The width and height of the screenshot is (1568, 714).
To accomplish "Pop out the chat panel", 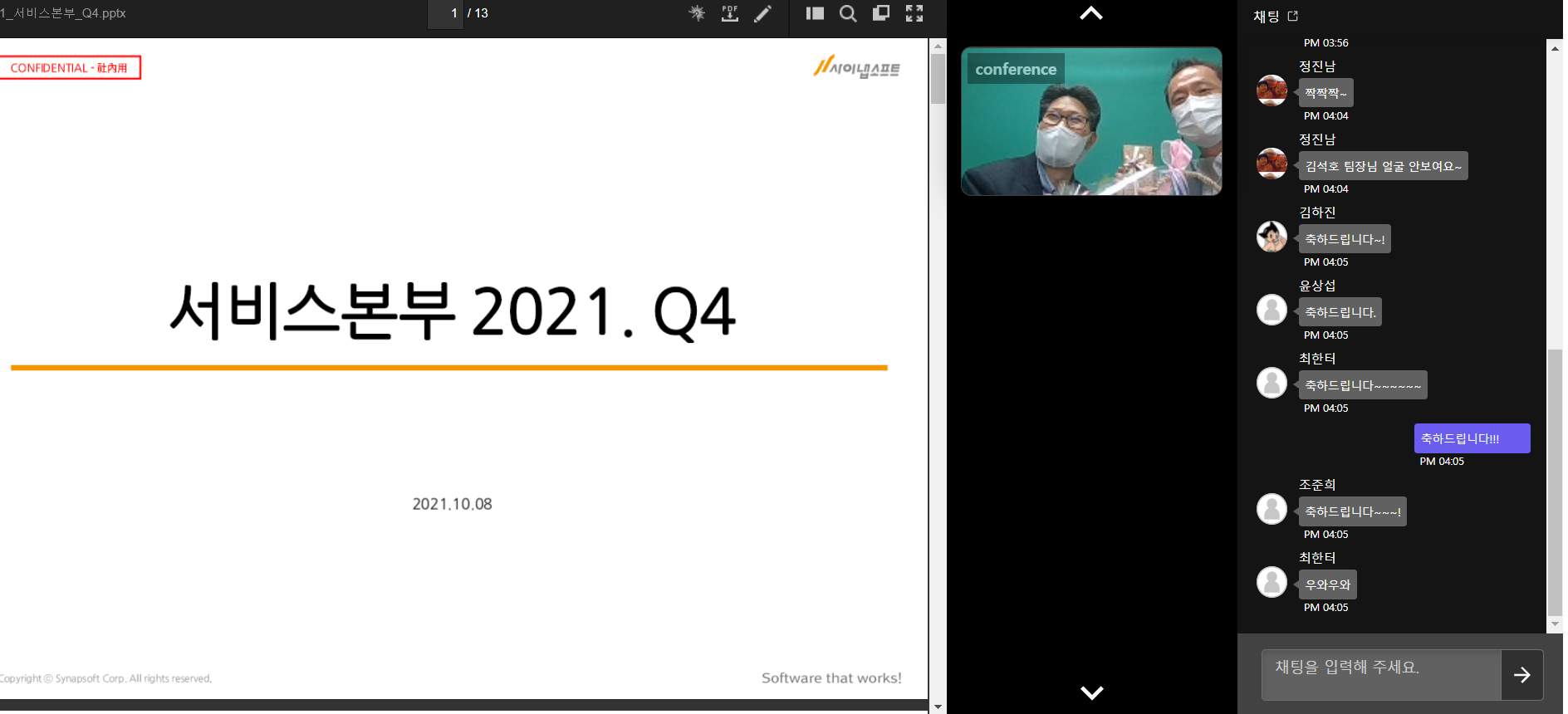I will click(1292, 16).
